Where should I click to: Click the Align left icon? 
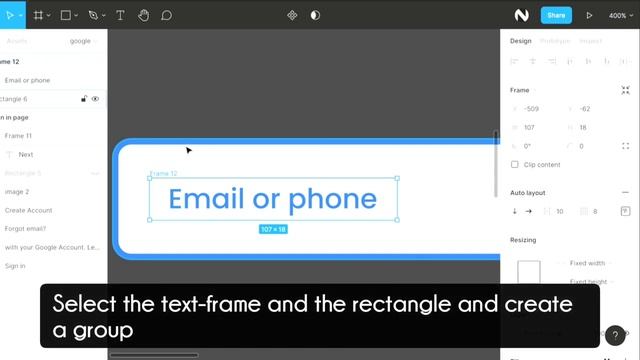(x=514, y=61)
